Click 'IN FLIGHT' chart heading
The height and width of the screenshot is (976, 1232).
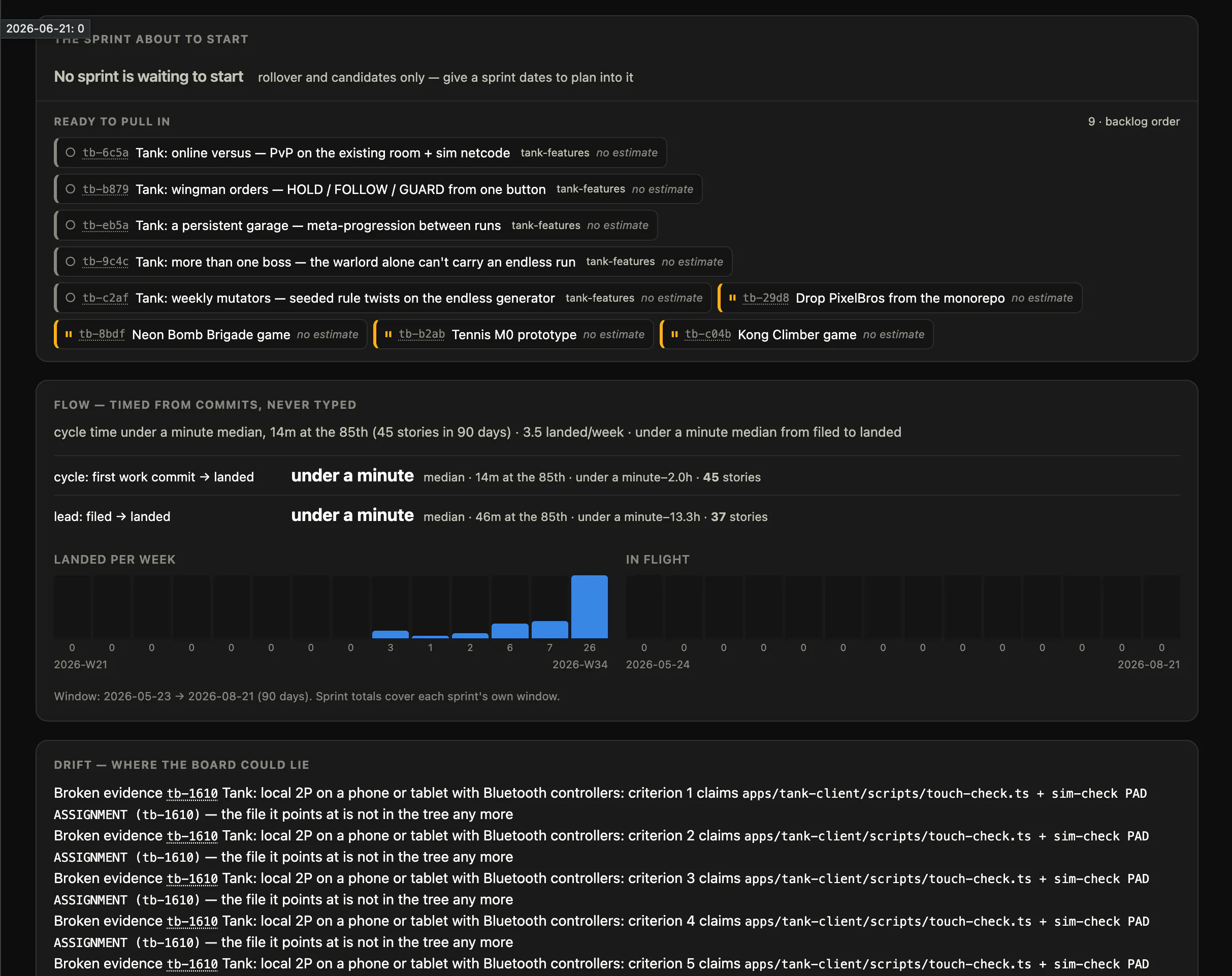click(x=658, y=560)
